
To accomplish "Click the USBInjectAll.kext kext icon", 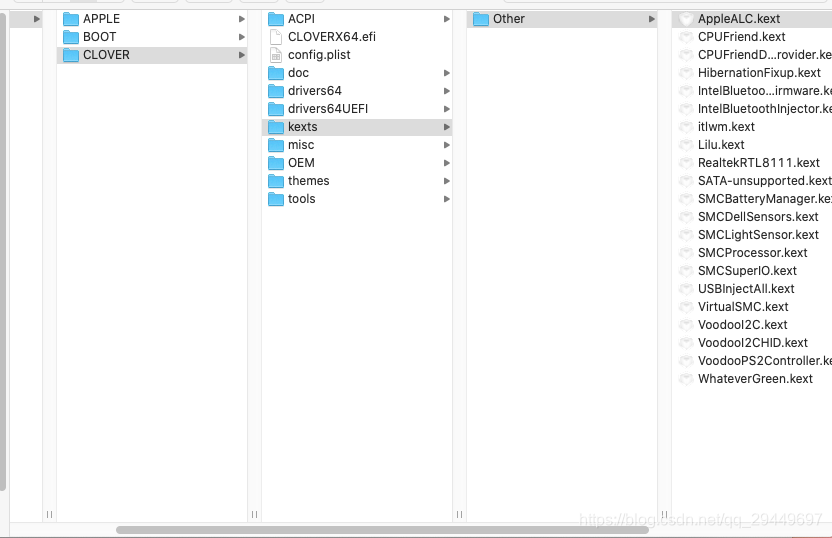I will [686, 289].
